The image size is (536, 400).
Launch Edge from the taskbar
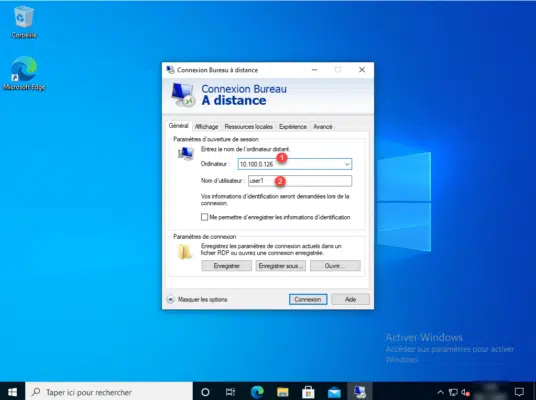click(x=257, y=392)
